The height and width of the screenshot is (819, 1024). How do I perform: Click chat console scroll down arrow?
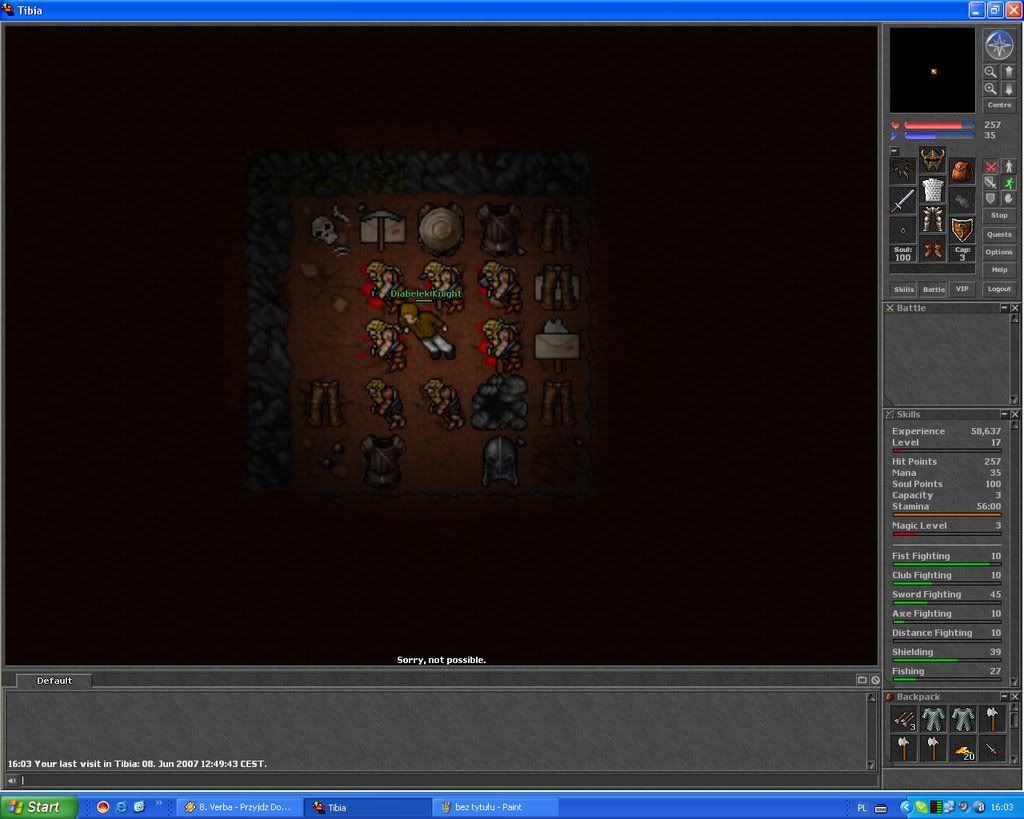pos(871,765)
